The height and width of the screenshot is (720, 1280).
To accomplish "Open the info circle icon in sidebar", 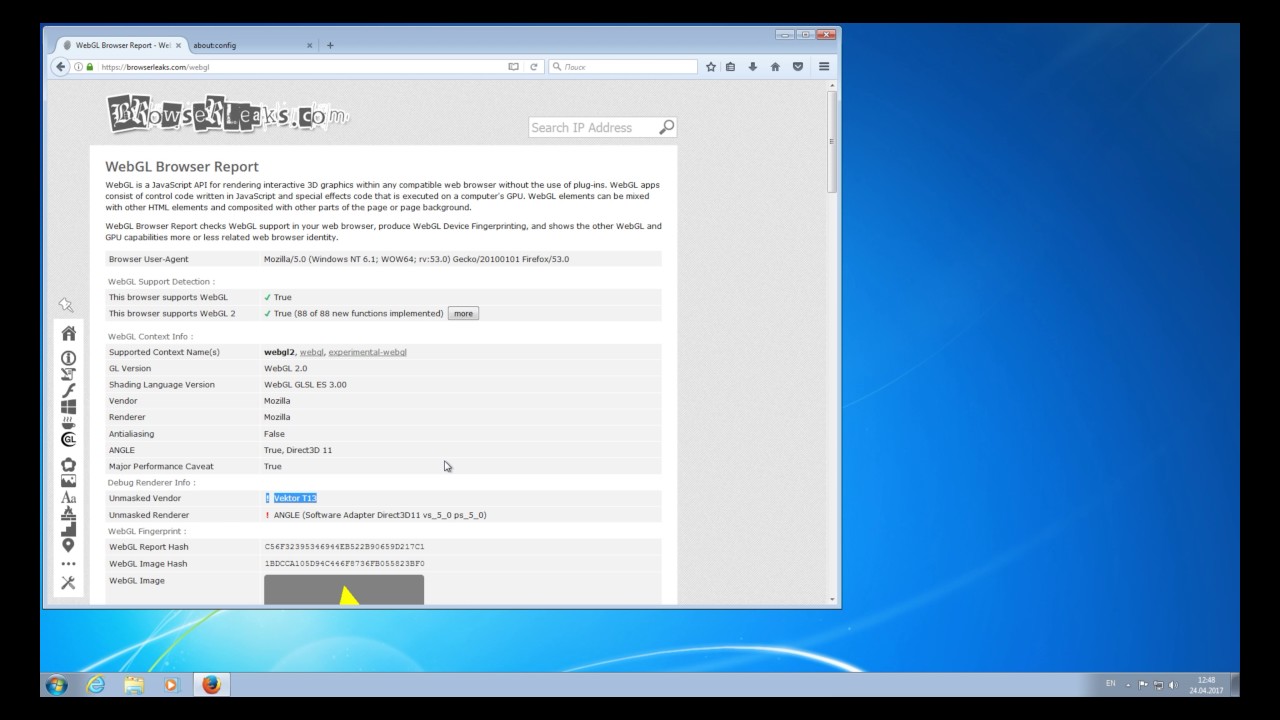I will [x=68, y=358].
